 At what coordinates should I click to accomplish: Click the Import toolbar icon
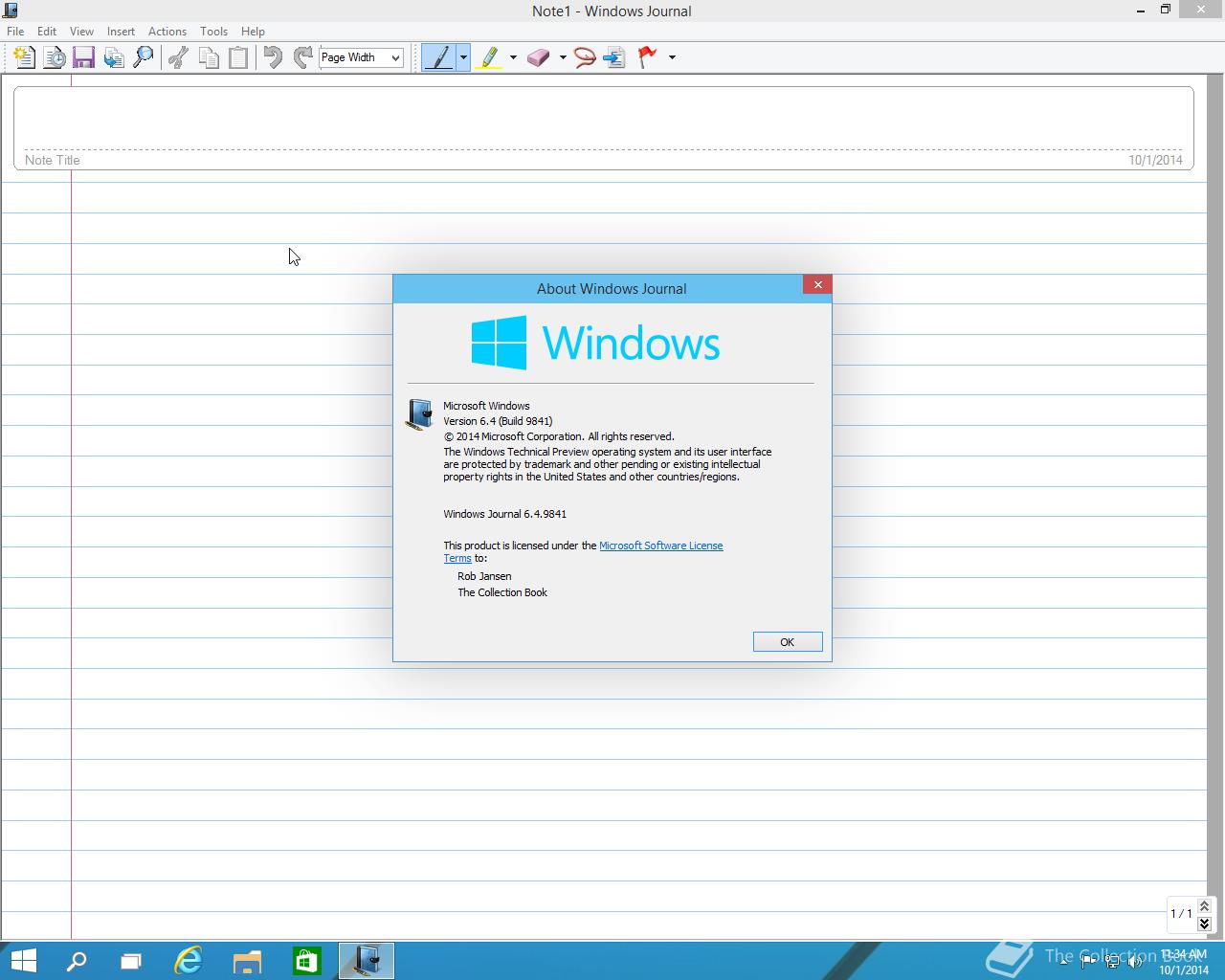click(114, 57)
